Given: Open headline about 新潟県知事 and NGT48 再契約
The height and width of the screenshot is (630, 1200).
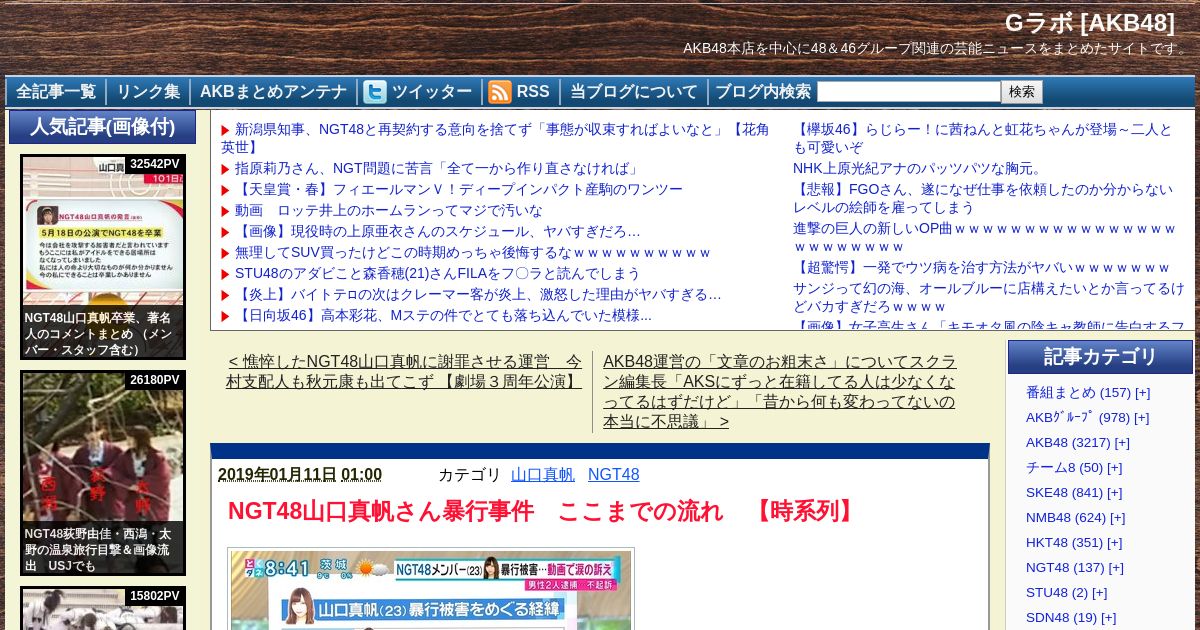Looking at the screenshot, I should [495, 138].
